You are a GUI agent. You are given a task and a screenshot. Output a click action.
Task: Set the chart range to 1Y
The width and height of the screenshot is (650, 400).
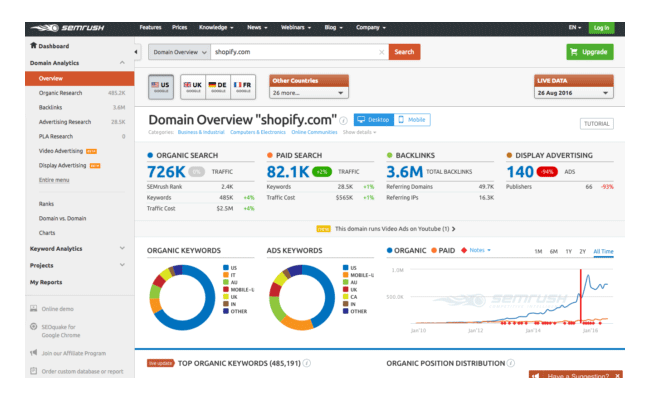[x=569, y=251]
